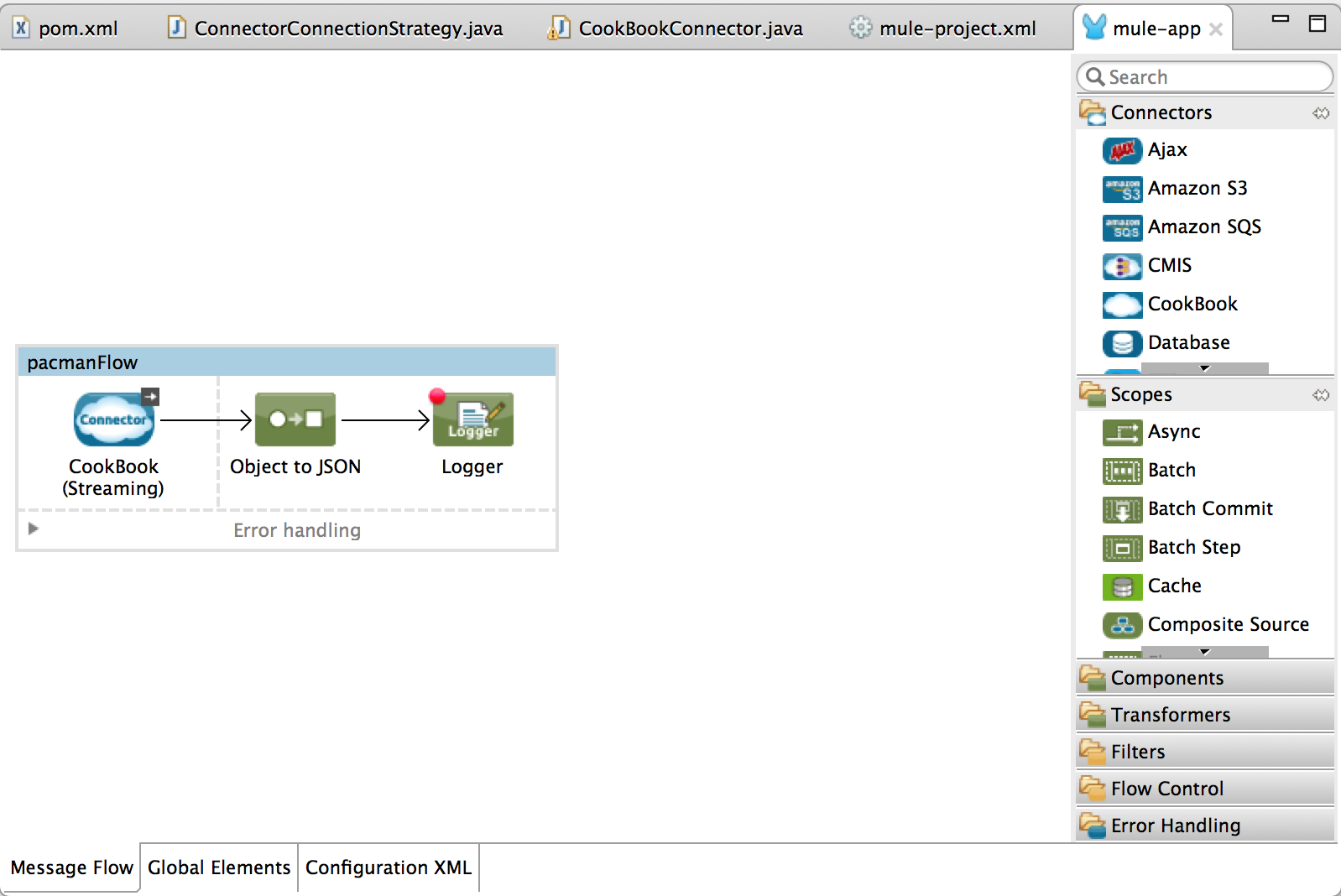Switch to the pom.xml editor tab

66,29
